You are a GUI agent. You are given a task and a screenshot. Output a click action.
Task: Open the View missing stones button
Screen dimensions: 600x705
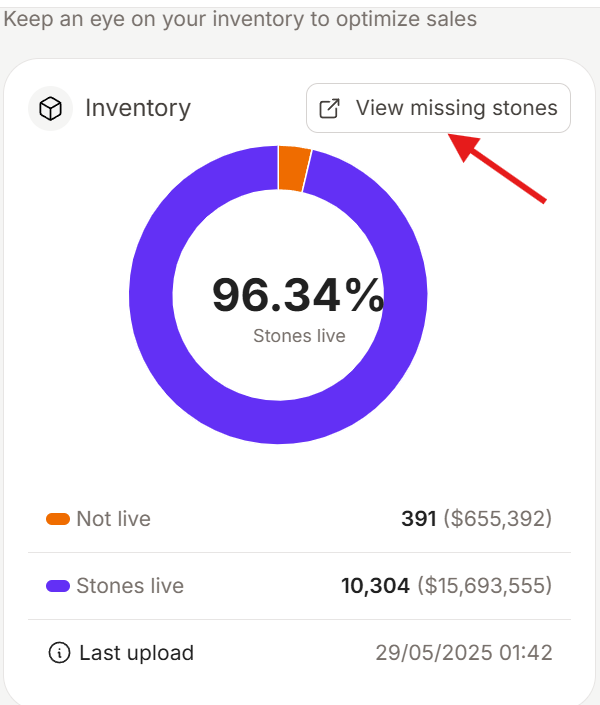[439, 108]
